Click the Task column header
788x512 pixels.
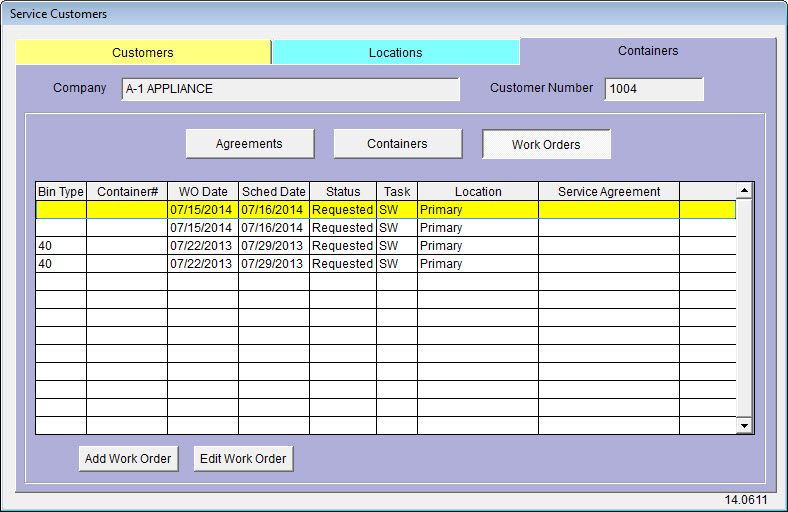click(397, 191)
